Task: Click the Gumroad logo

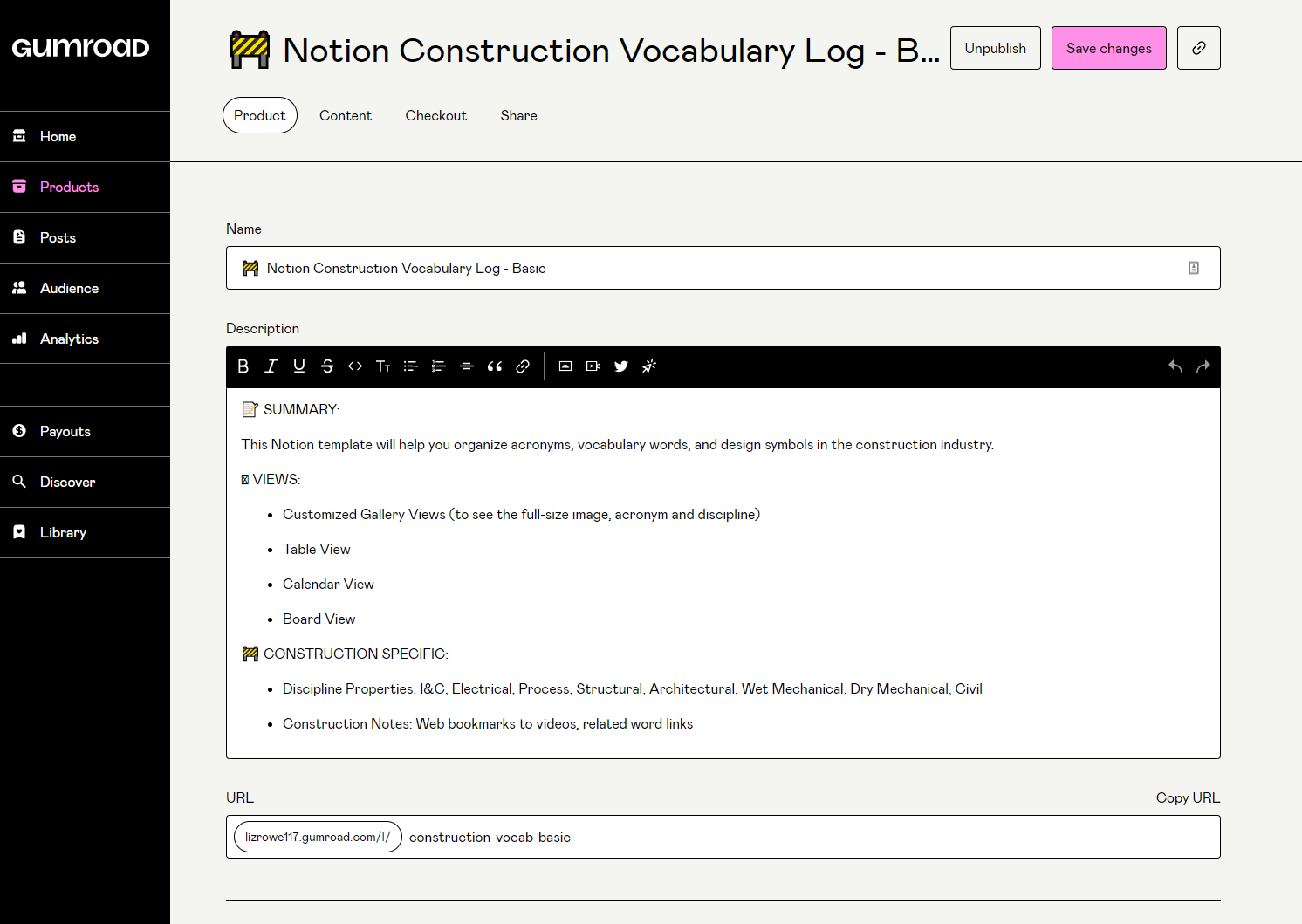Action: 80,48
